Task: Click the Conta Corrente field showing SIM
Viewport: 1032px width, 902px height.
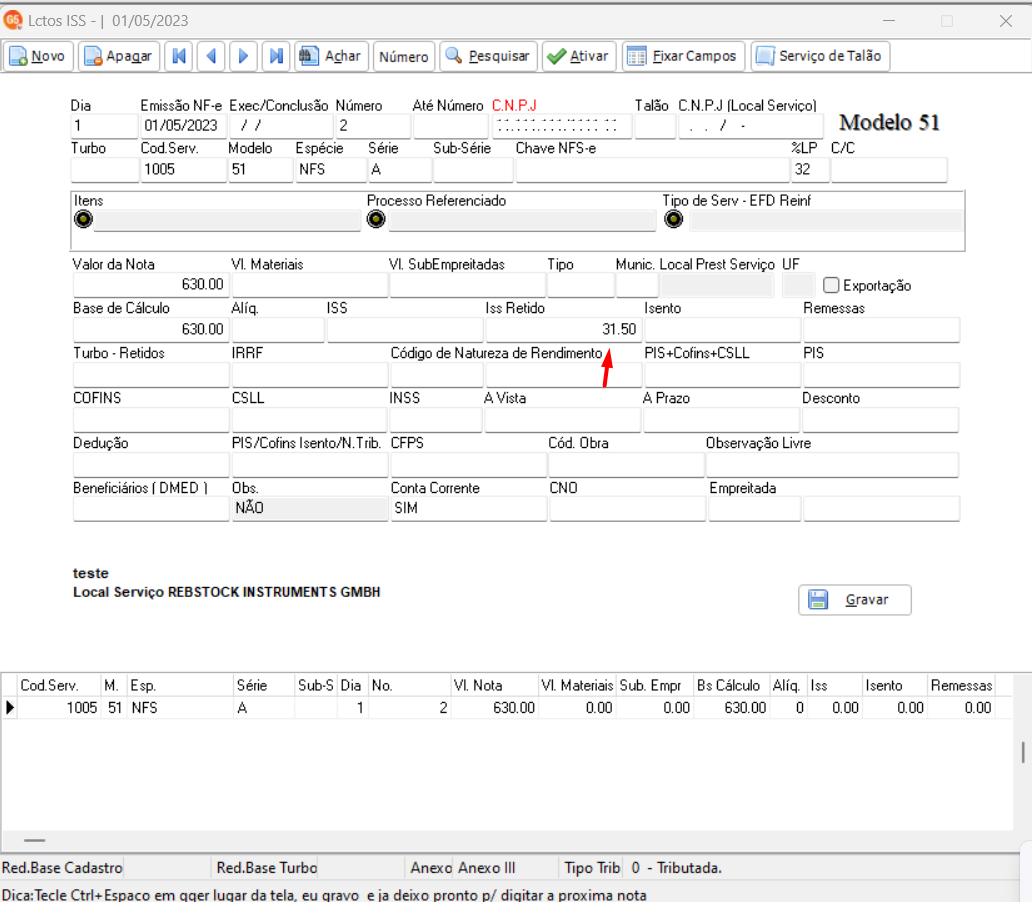Action: (469, 509)
